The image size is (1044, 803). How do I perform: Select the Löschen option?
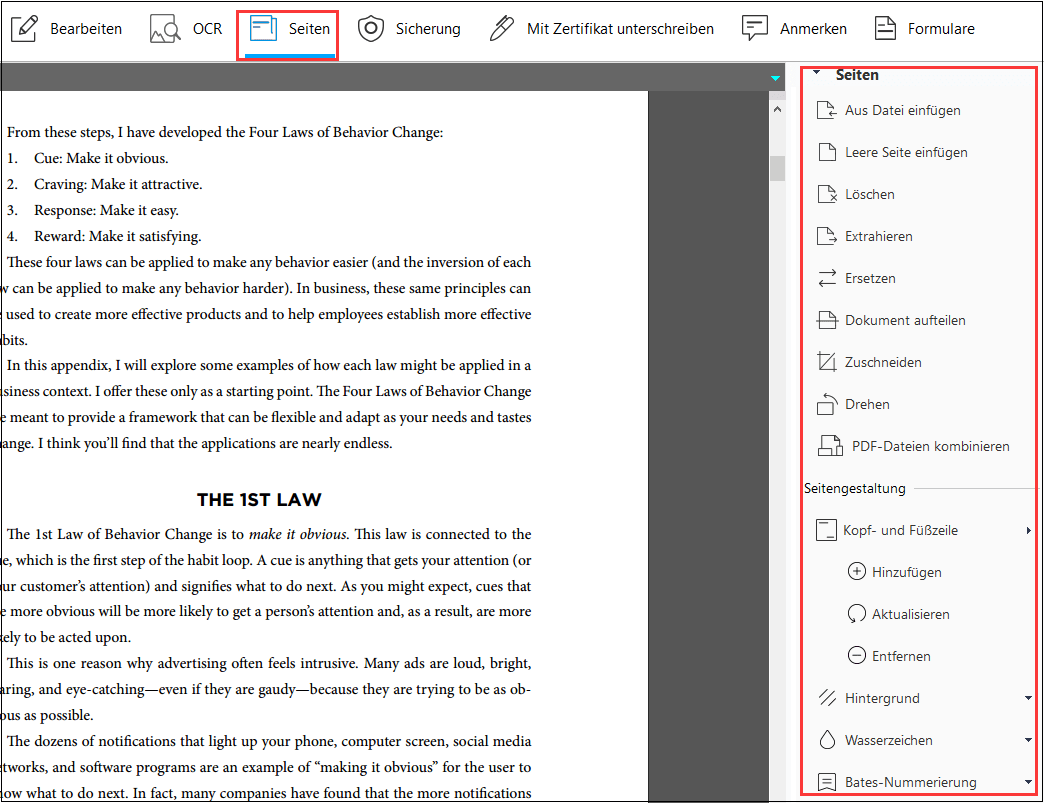[870, 194]
